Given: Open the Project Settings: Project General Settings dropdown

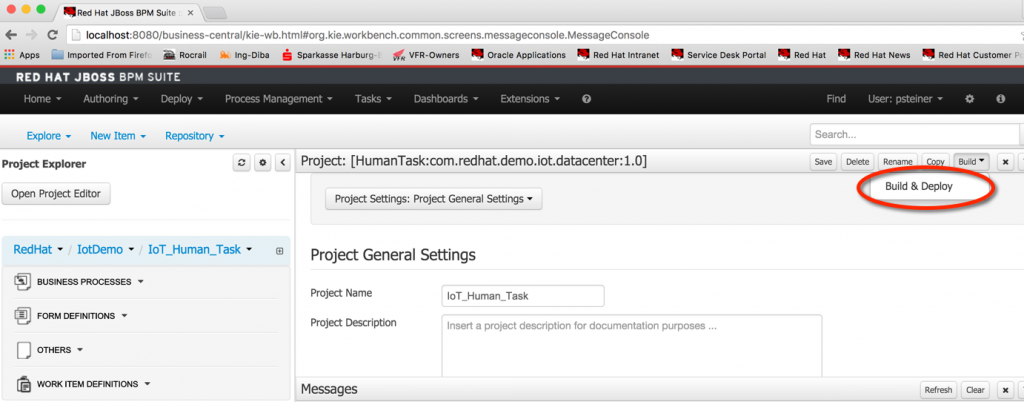Looking at the screenshot, I should [434, 199].
